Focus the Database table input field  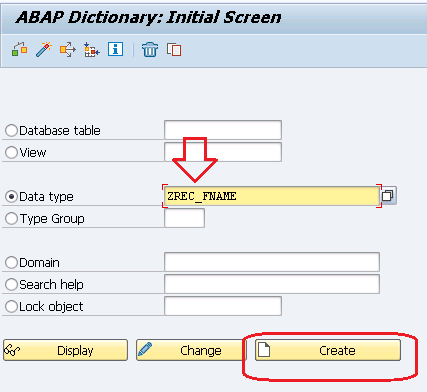pyautogui.click(x=223, y=130)
